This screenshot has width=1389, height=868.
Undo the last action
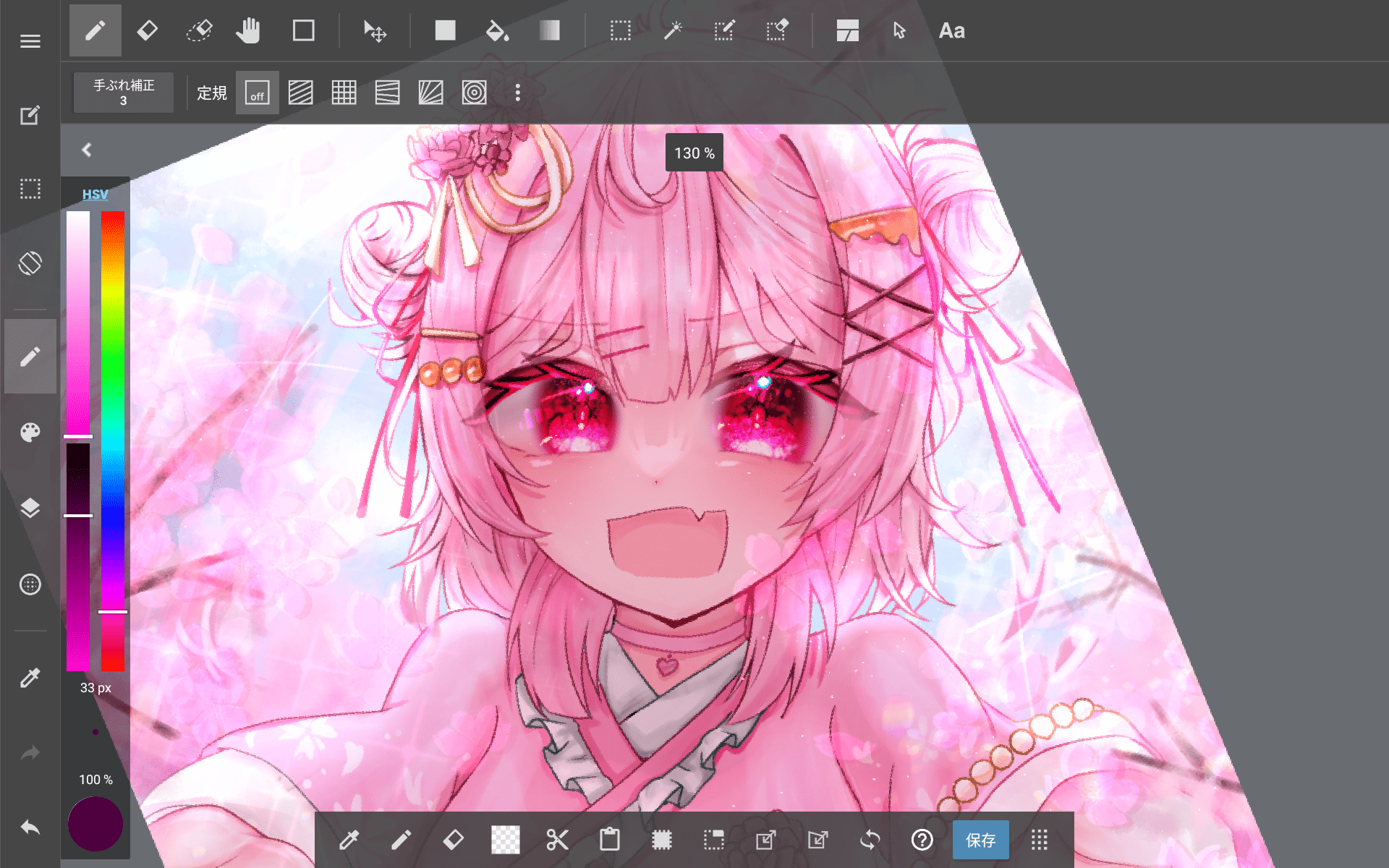point(30,827)
